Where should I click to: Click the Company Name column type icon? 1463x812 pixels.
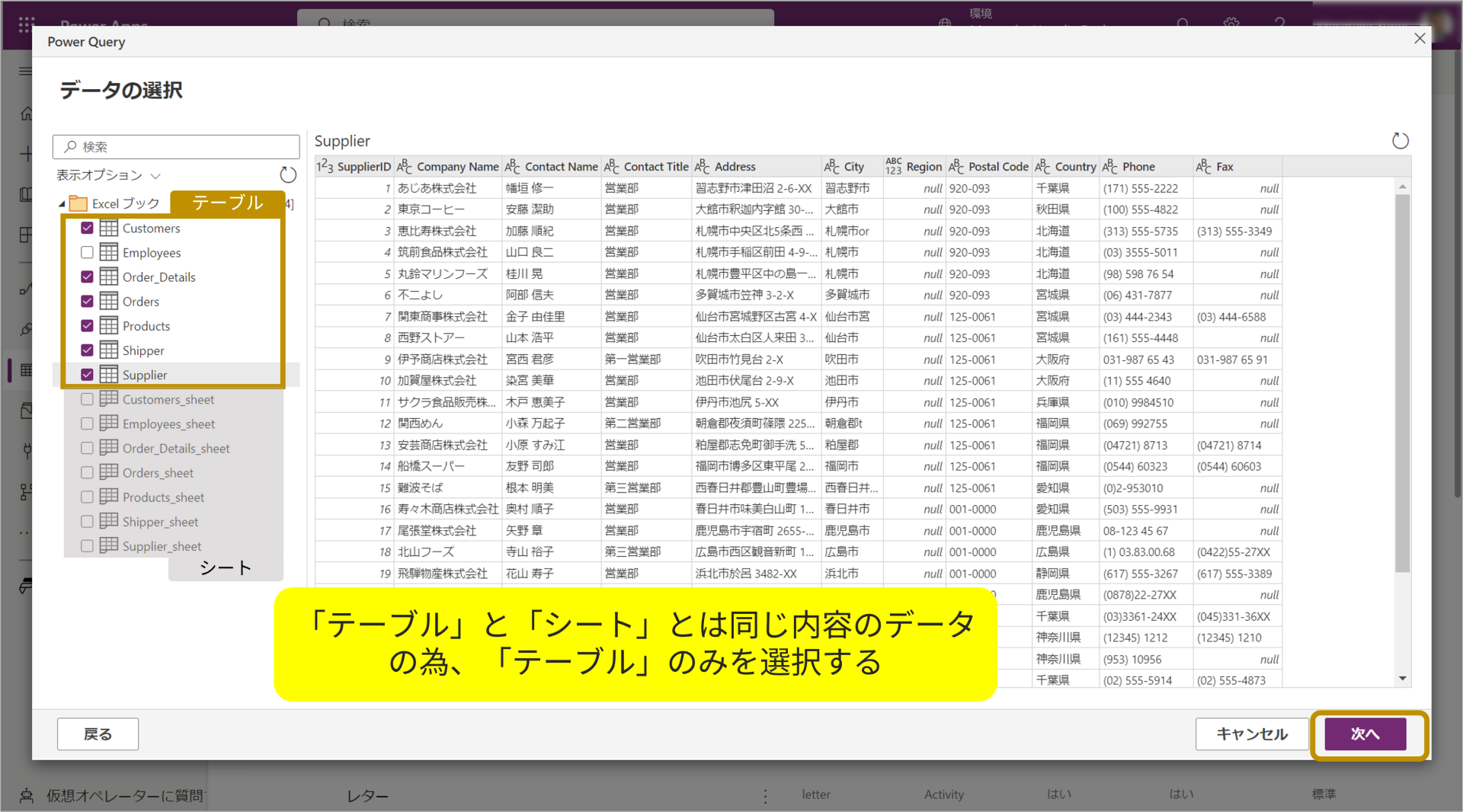[405, 166]
